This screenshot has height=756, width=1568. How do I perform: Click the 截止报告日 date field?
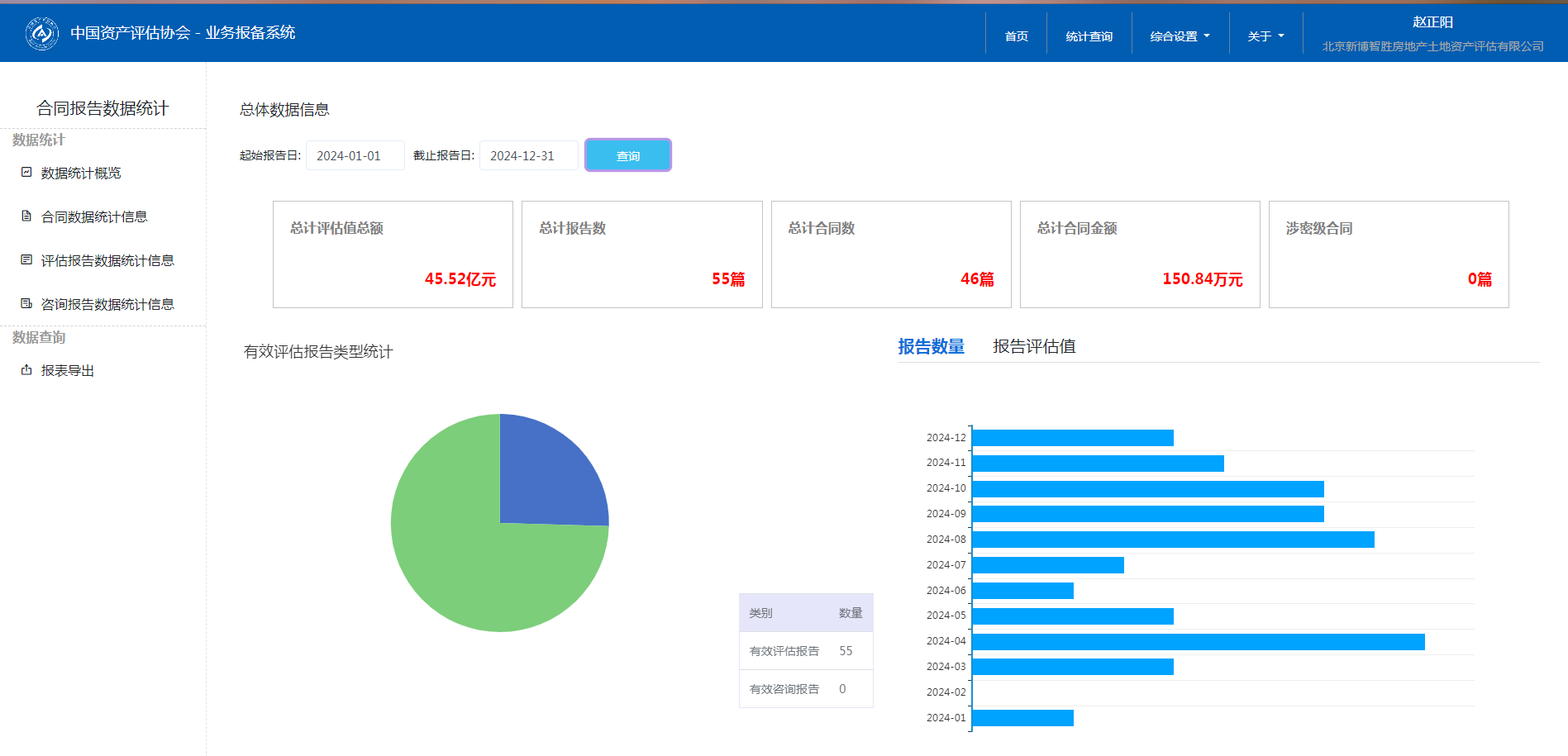coord(528,155)
